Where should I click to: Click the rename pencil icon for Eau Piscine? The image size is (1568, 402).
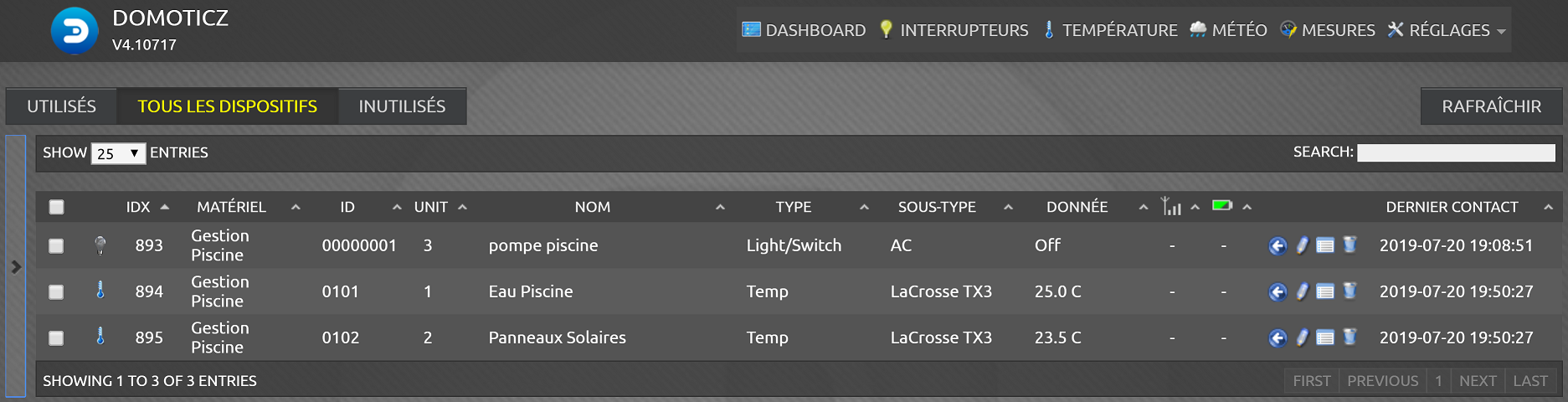click(x=1302, y=291)
